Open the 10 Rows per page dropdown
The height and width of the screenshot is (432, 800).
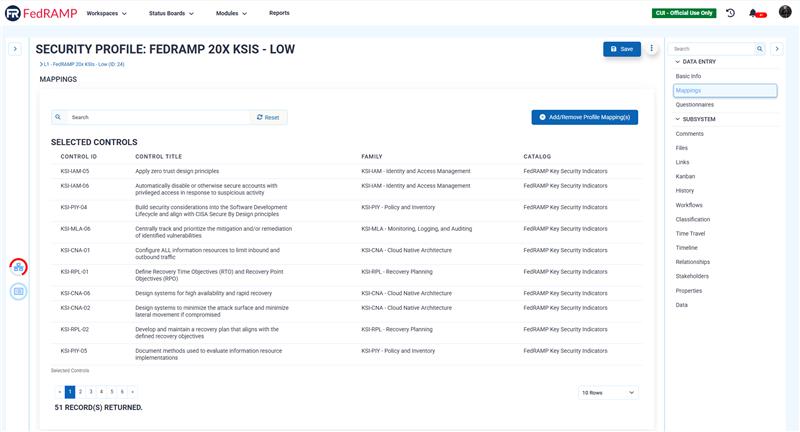(608, 393)
